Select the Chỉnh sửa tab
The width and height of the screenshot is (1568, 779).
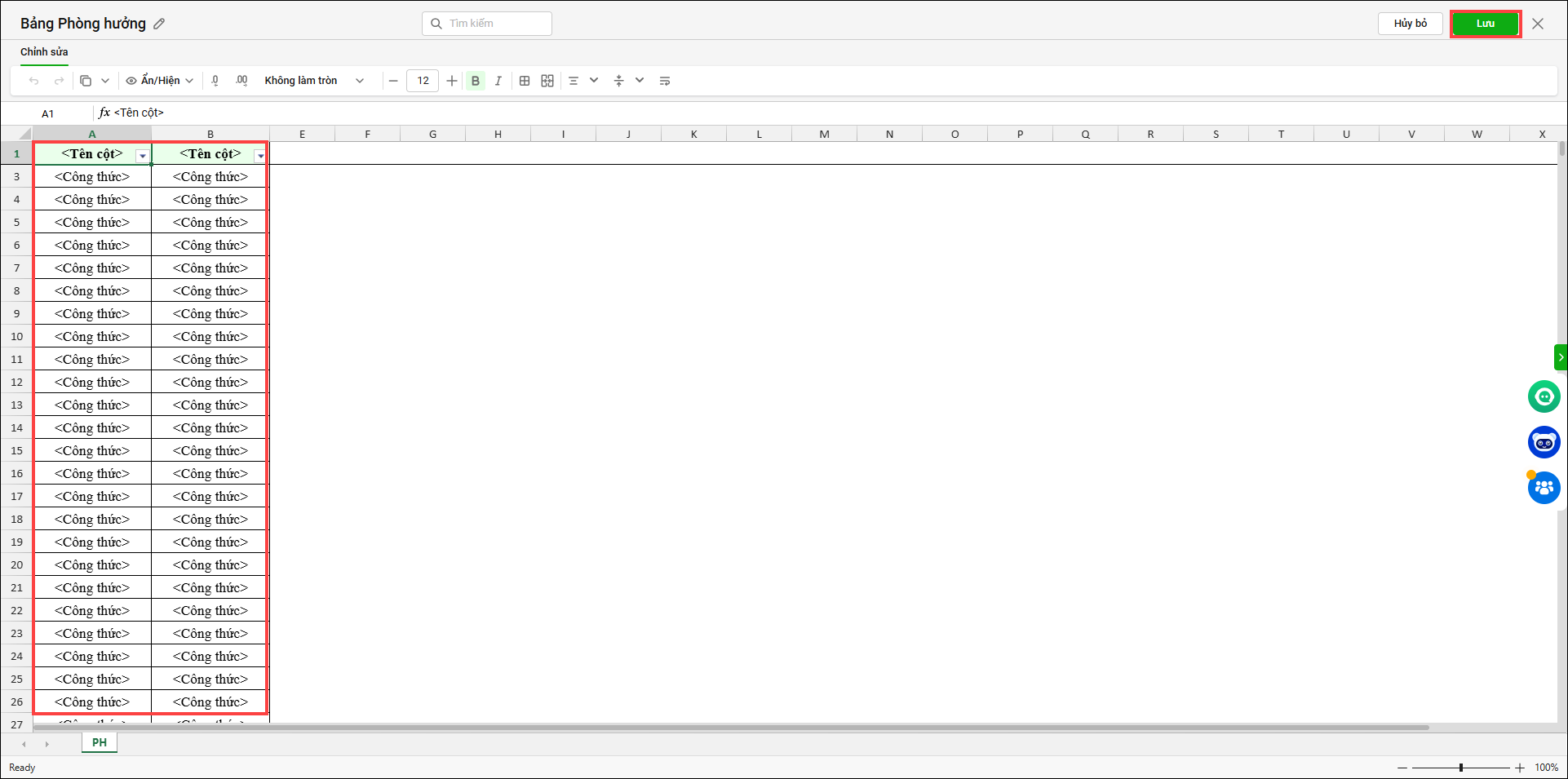pyautogui.click(x=44, y=52)
